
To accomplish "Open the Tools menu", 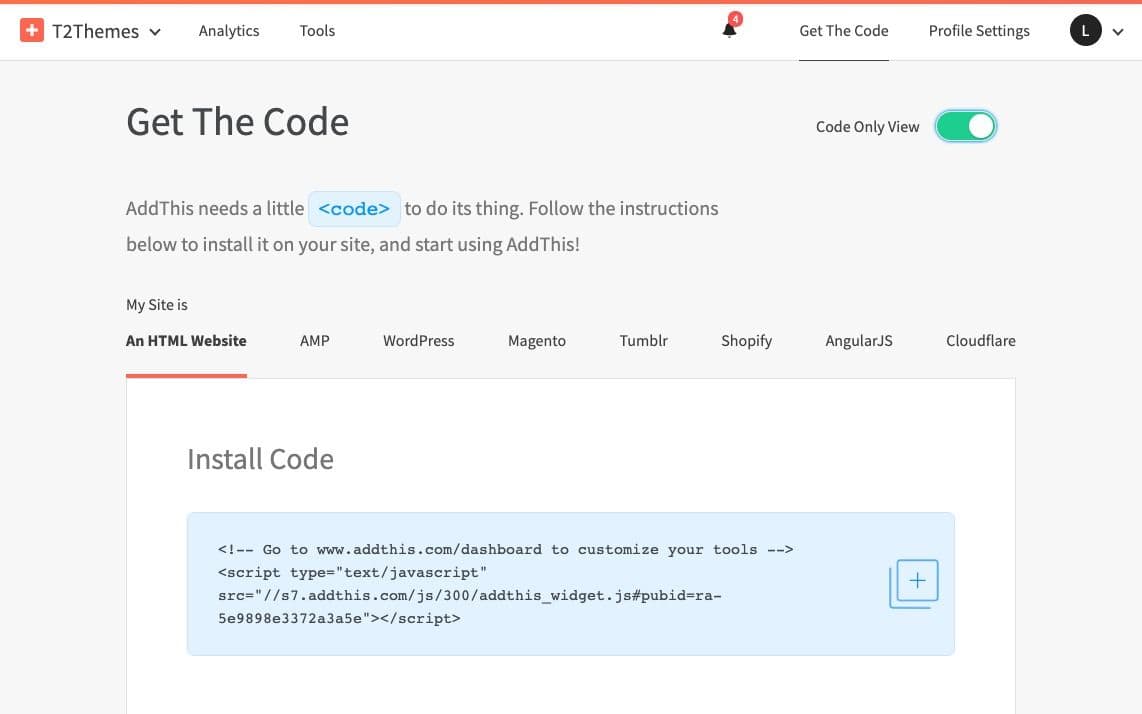I will coord(317,31).
